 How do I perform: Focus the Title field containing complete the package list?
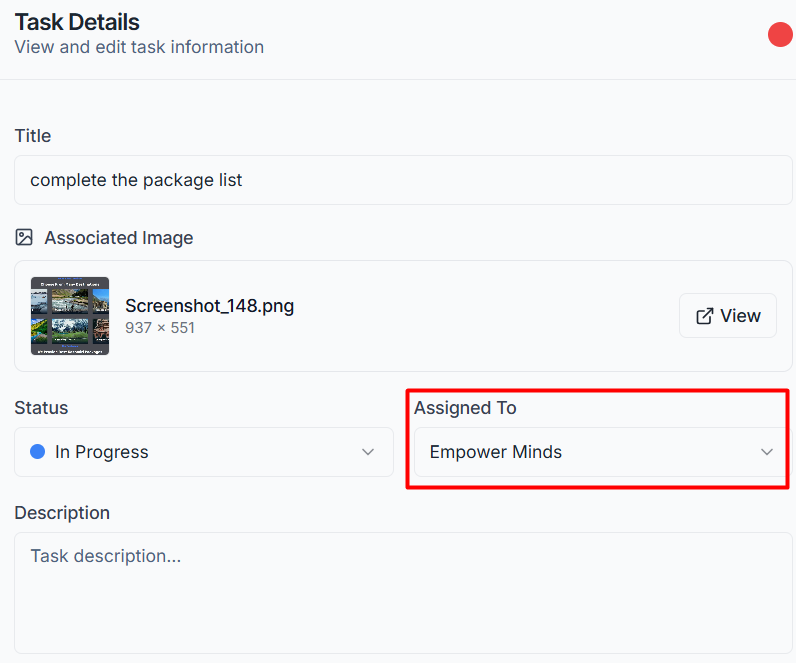coord(403,180)
